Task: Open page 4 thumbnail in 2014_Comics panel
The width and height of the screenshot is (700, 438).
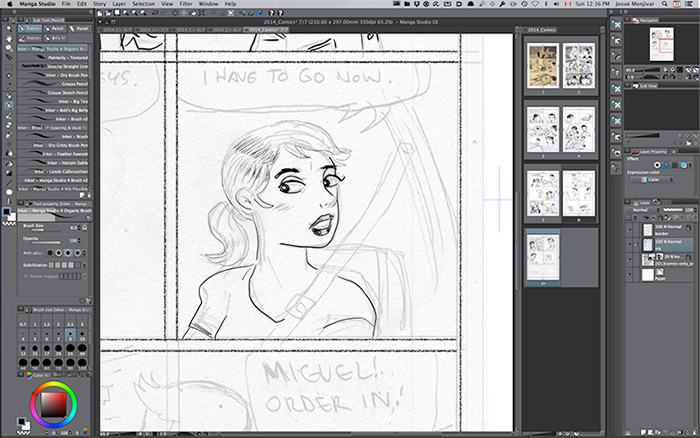Action: 579,129
